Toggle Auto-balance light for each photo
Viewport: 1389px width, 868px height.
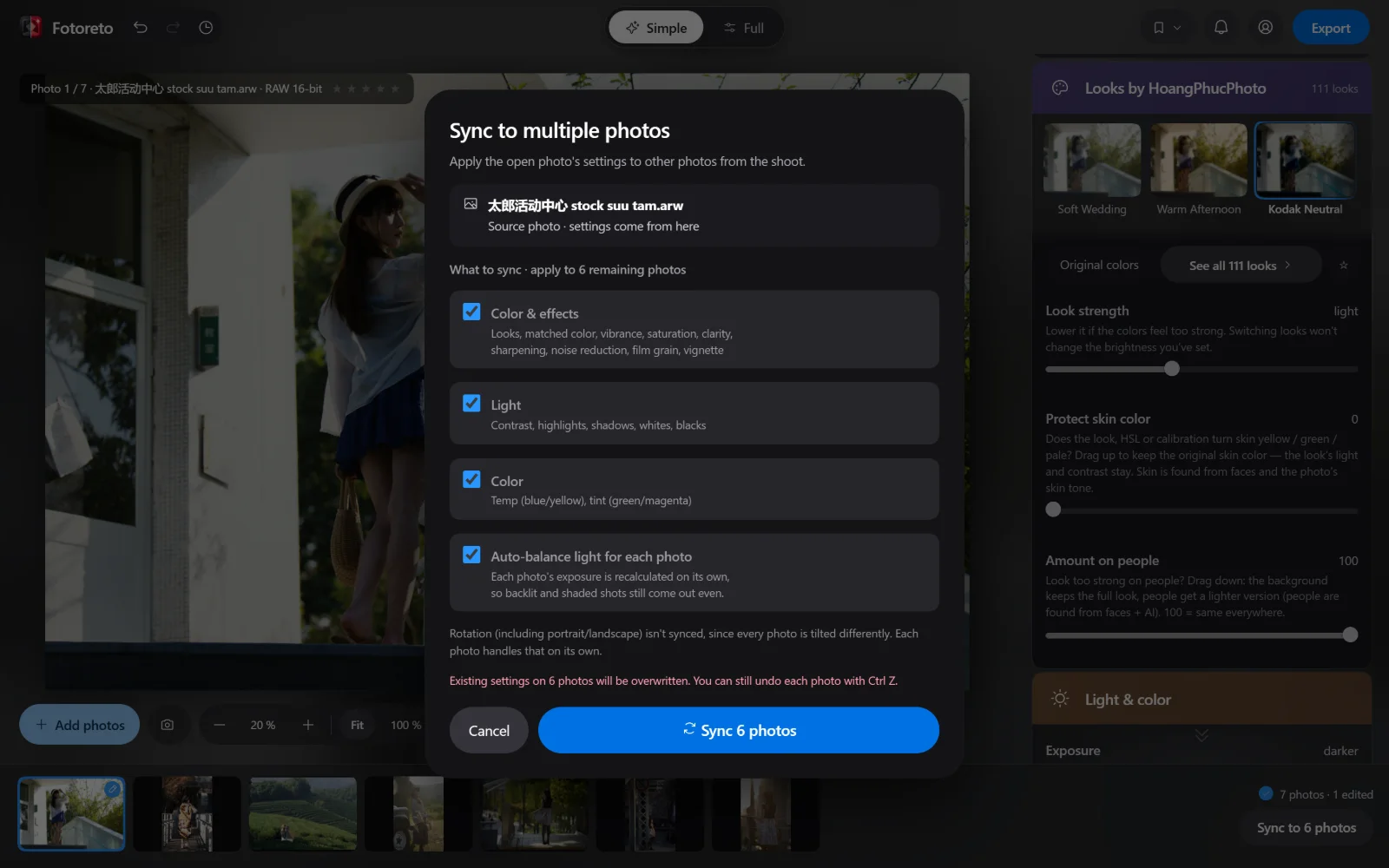click(x=471, y=555)
